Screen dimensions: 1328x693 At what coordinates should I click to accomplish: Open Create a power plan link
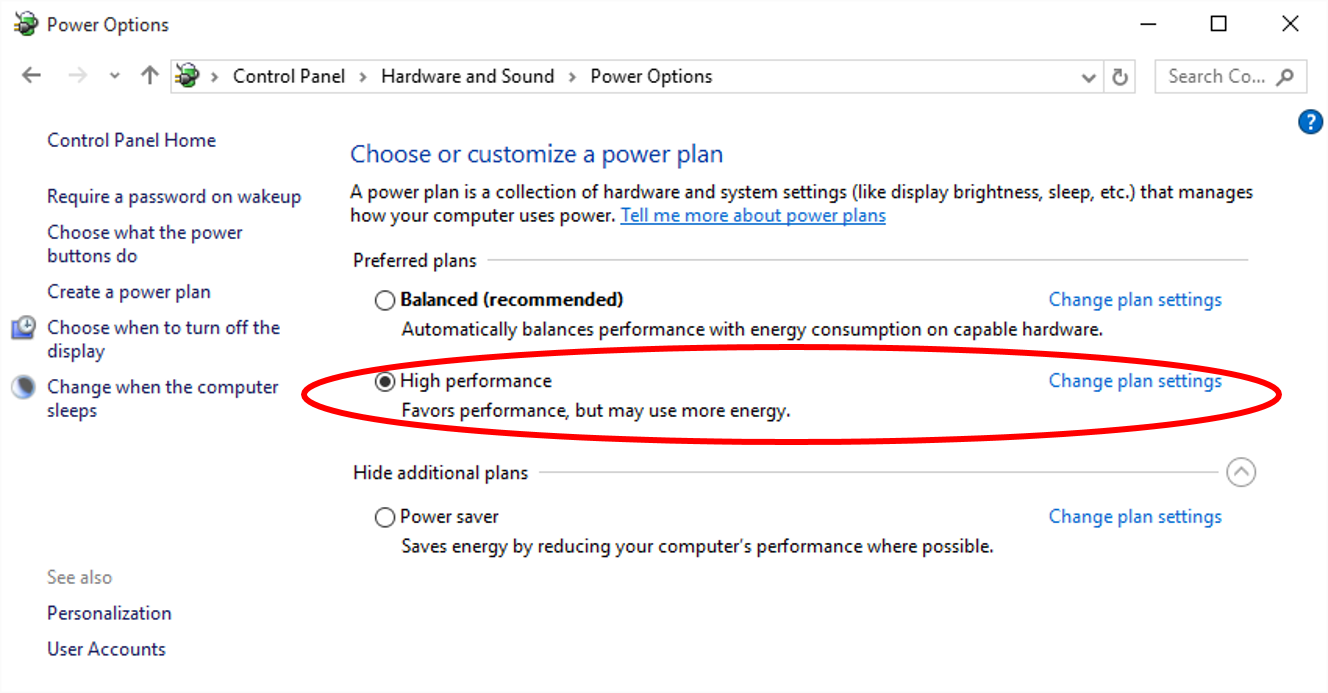click(129, 292)
